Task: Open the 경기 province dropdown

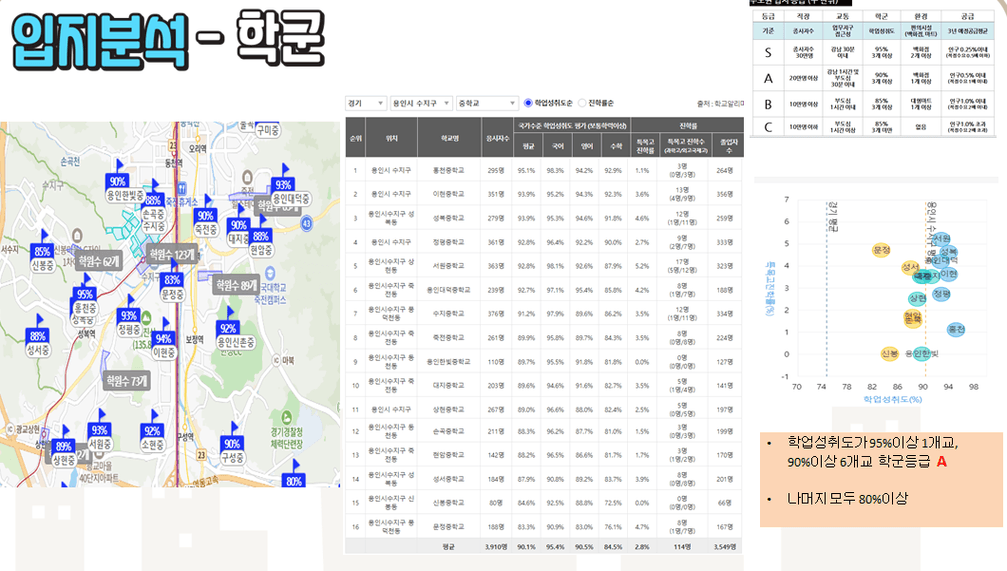Action: tap(365, 103)
